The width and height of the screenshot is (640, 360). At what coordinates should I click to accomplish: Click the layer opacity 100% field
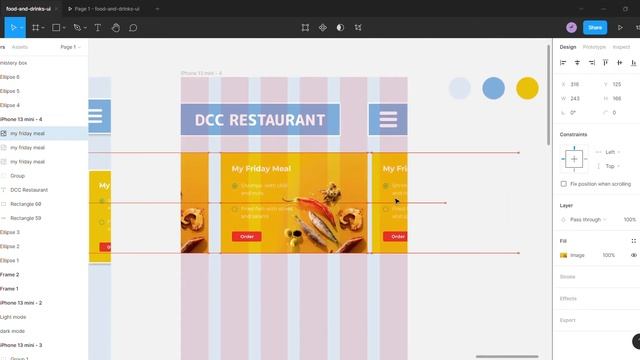629,220
